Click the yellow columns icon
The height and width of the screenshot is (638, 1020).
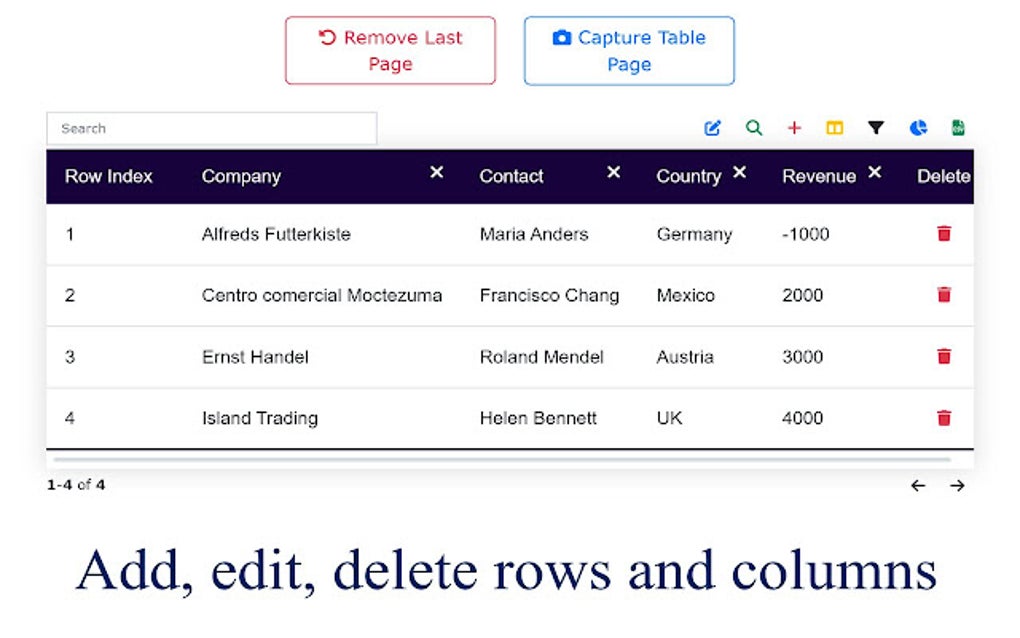pos(834,128)
